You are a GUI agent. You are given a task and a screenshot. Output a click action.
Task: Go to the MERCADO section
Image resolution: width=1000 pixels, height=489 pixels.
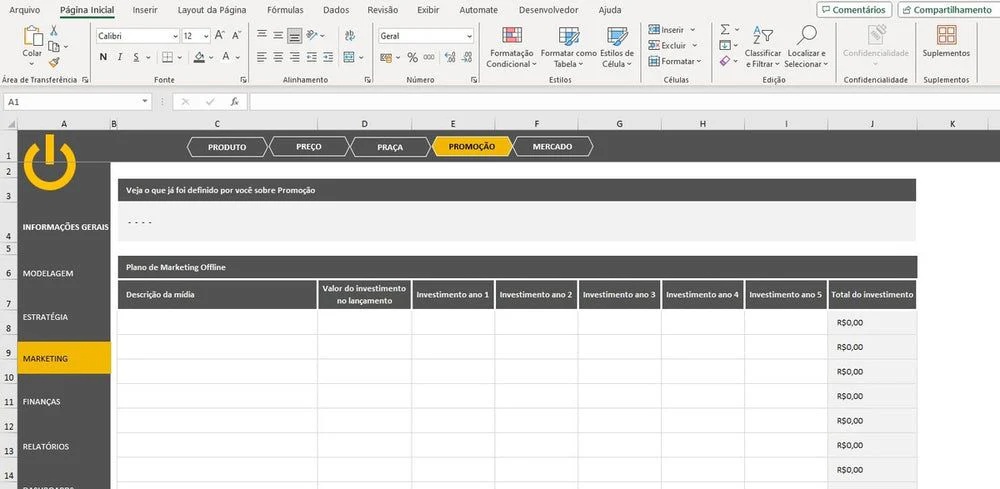click(552, 147)
